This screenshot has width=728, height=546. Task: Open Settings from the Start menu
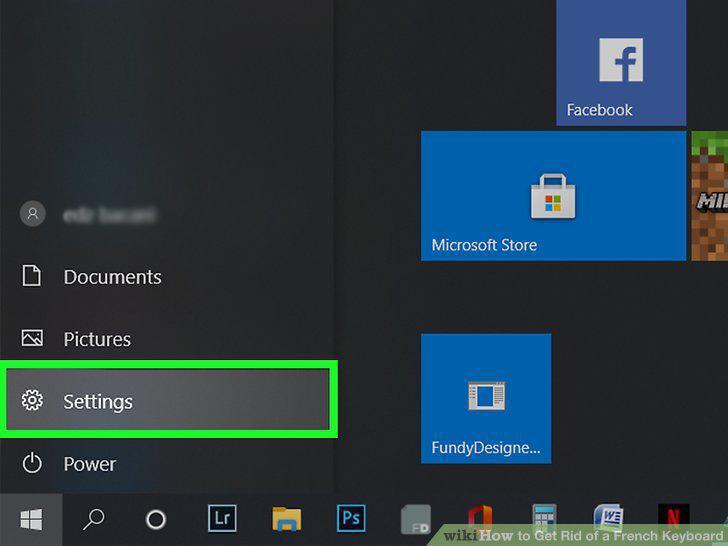click(168, 400)
